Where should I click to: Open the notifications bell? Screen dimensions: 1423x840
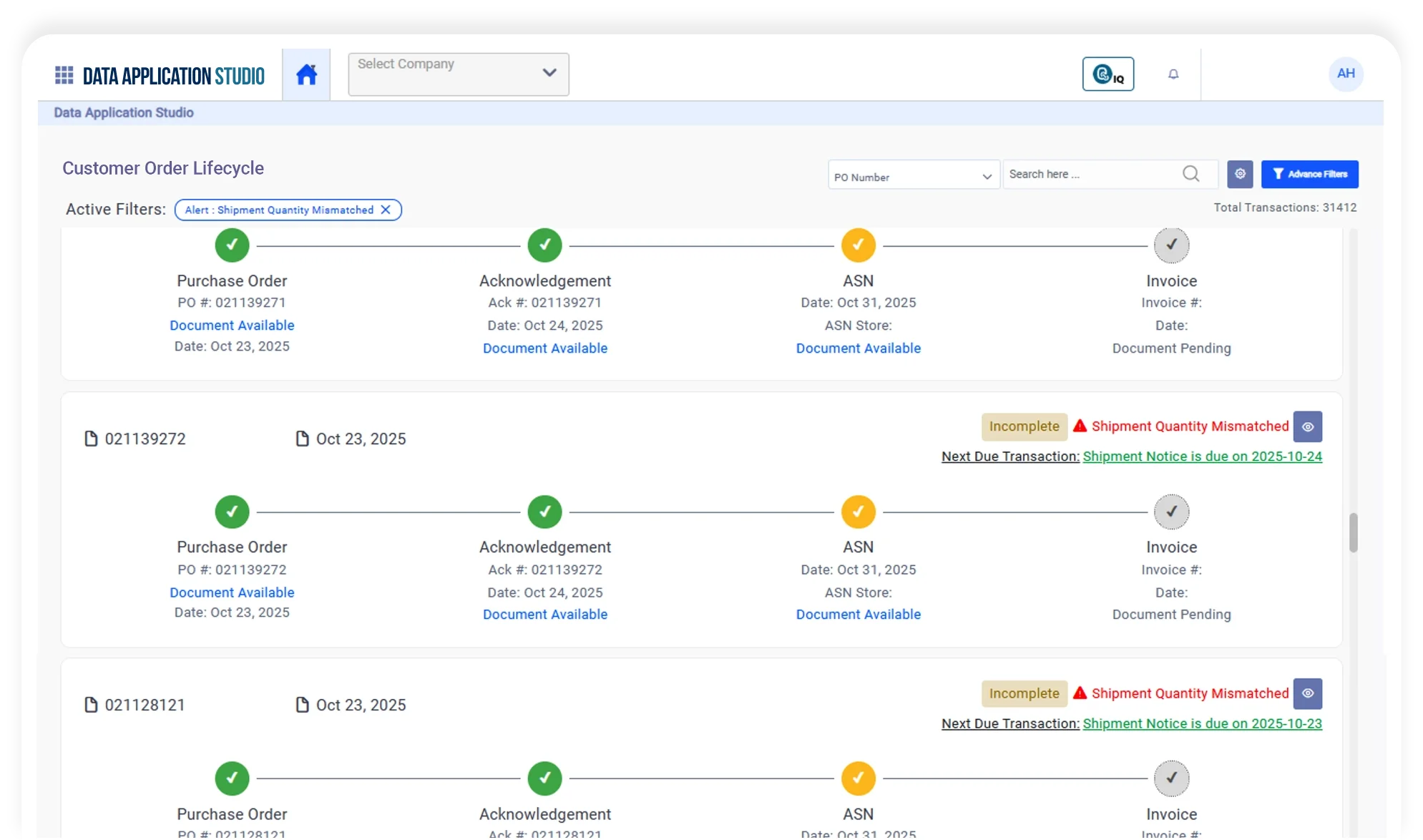(1173, 74)
